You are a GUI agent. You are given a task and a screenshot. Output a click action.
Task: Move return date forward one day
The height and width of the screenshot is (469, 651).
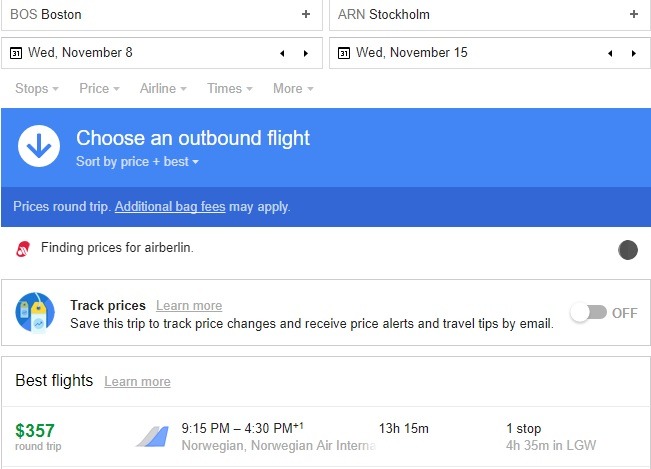point(632,53)
